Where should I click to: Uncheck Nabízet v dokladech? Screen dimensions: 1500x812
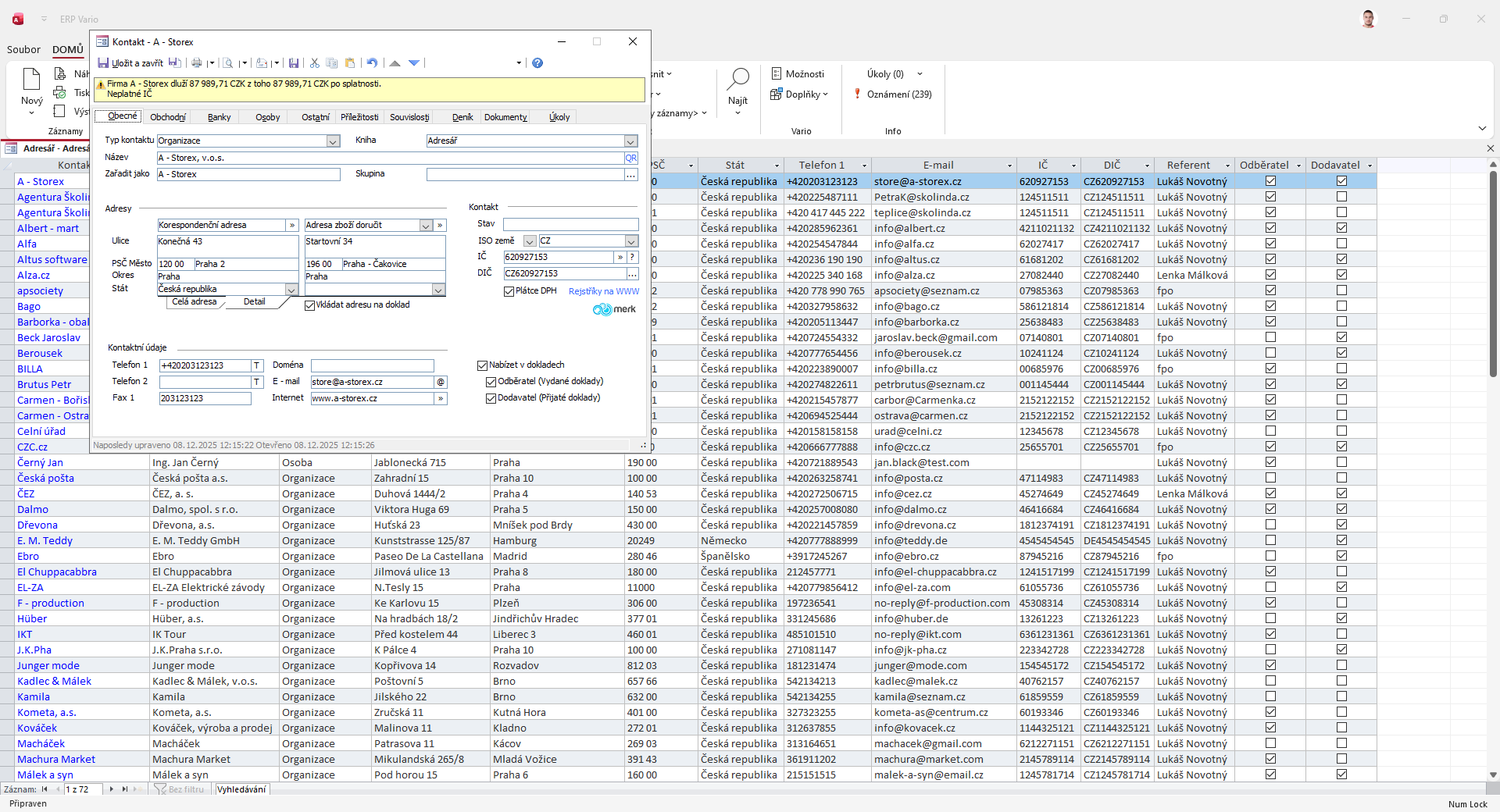[x=483, y=365]
